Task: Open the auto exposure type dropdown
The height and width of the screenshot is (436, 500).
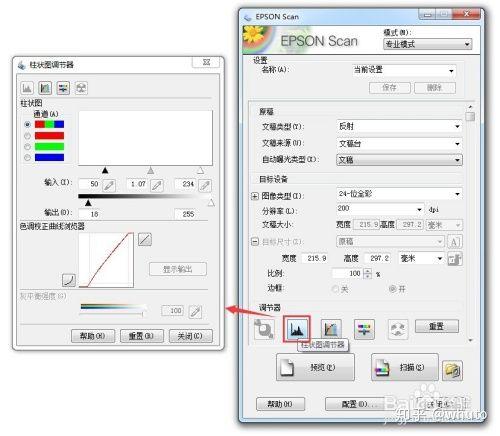Action: click(x=399, y=160)
